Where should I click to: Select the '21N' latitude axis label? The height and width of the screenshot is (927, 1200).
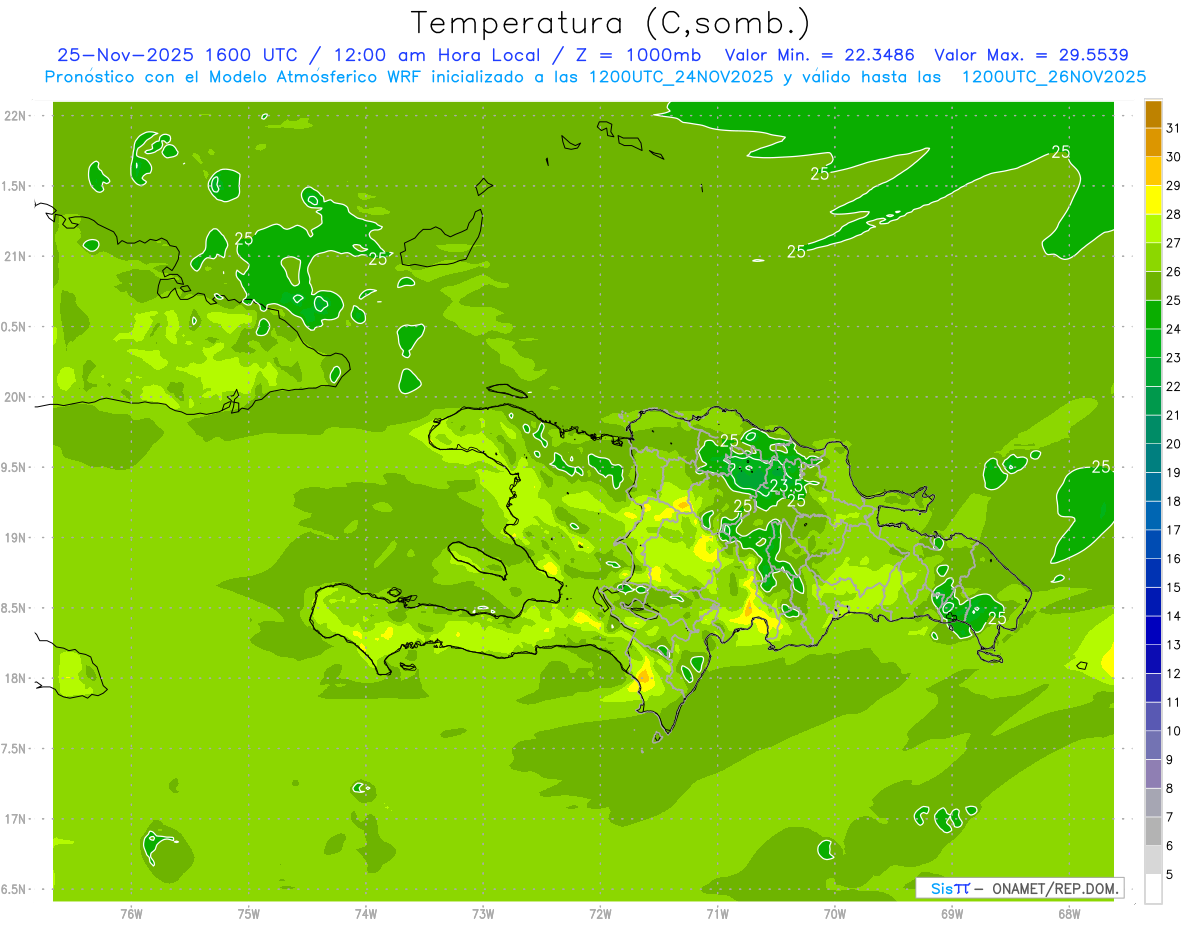(x=16, y=257)
